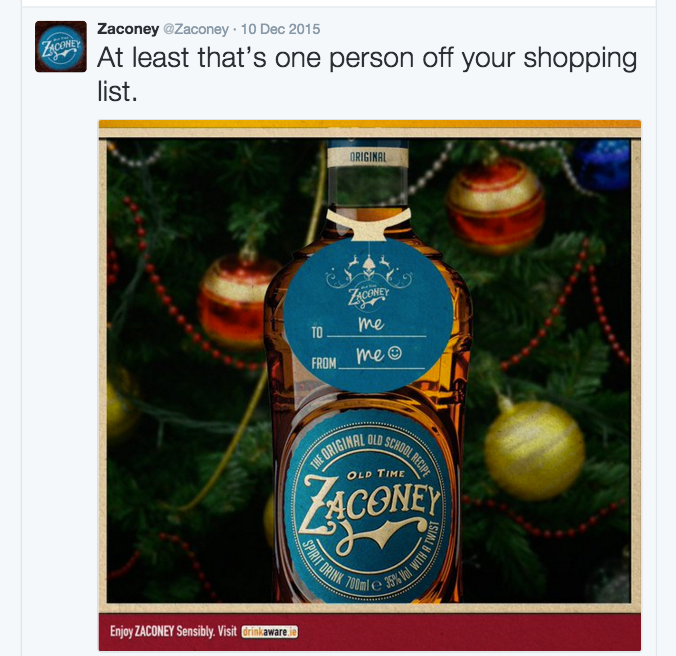This screenshot has width=676, height=656.
Task: Click the red and gold bauble top right
Action: tap(496, 206)
